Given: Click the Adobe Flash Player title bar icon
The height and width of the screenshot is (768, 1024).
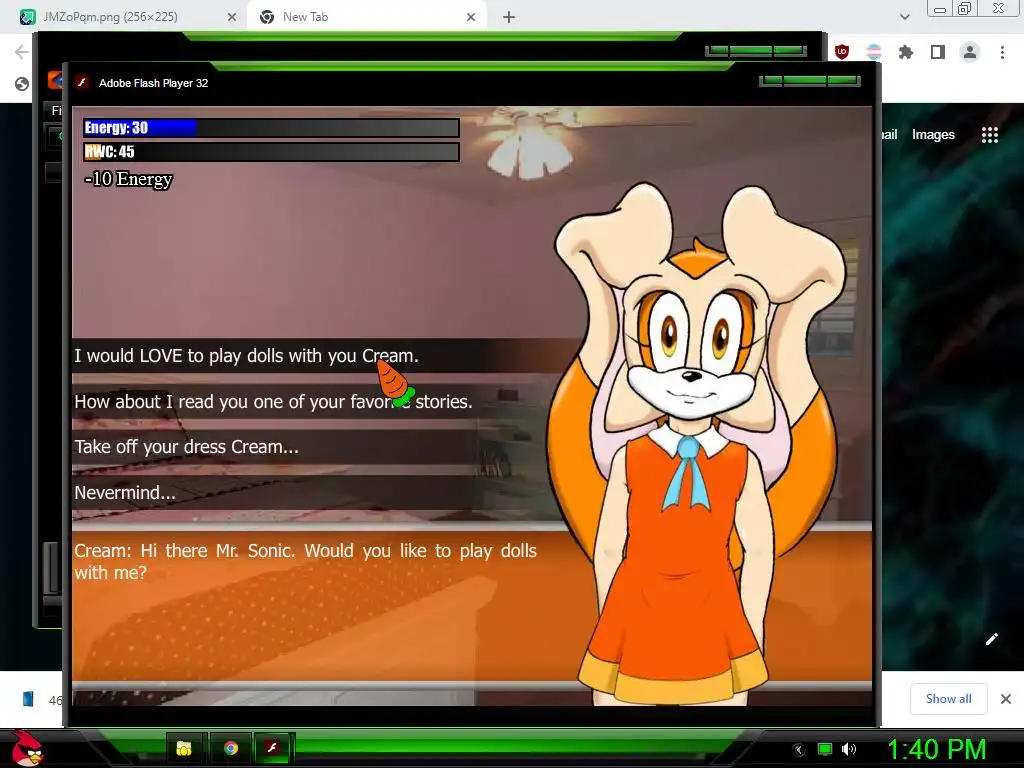Looking at the screenshot, I should pyautogui.click(x=82, y=82).
